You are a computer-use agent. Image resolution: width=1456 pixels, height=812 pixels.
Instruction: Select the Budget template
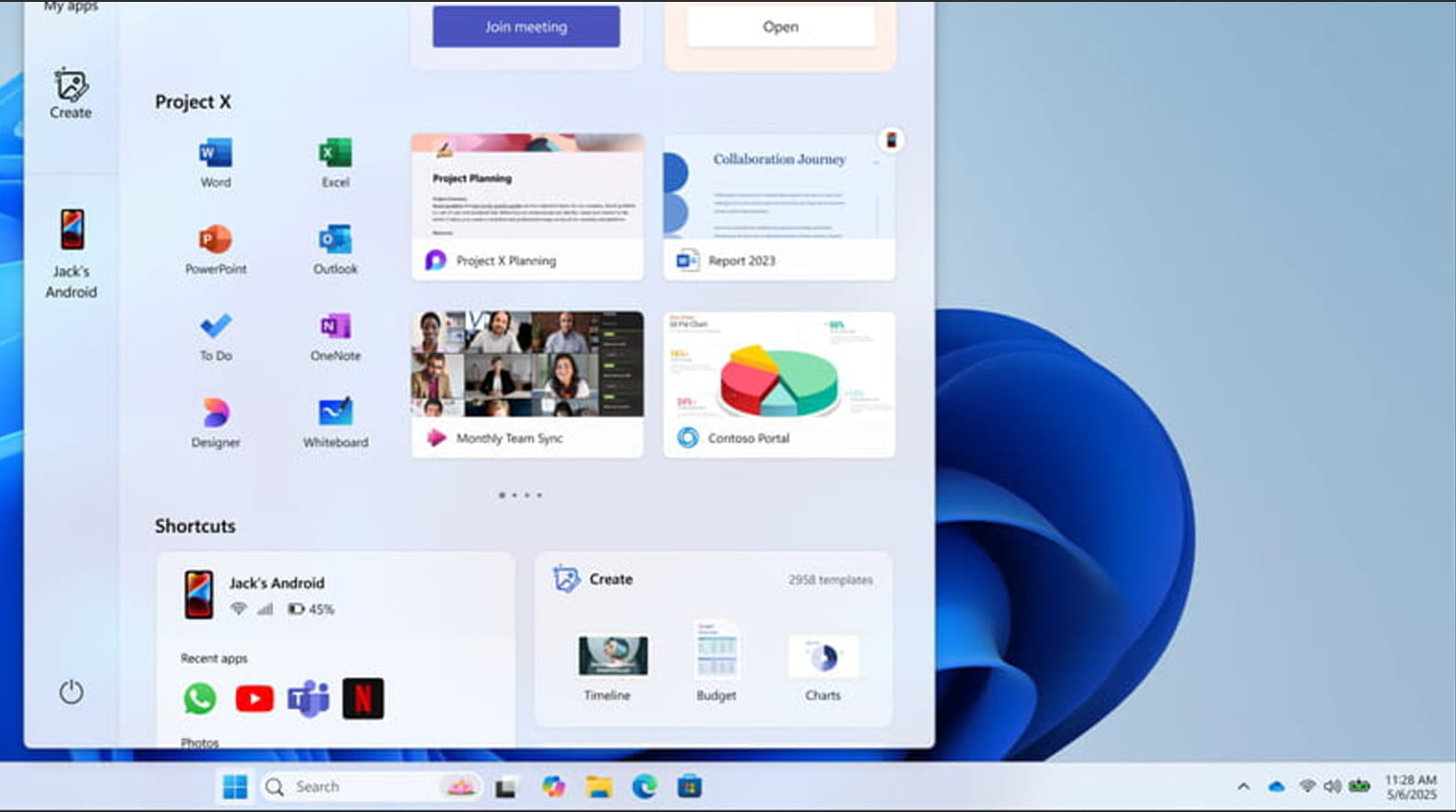click(x=717, y=661)
